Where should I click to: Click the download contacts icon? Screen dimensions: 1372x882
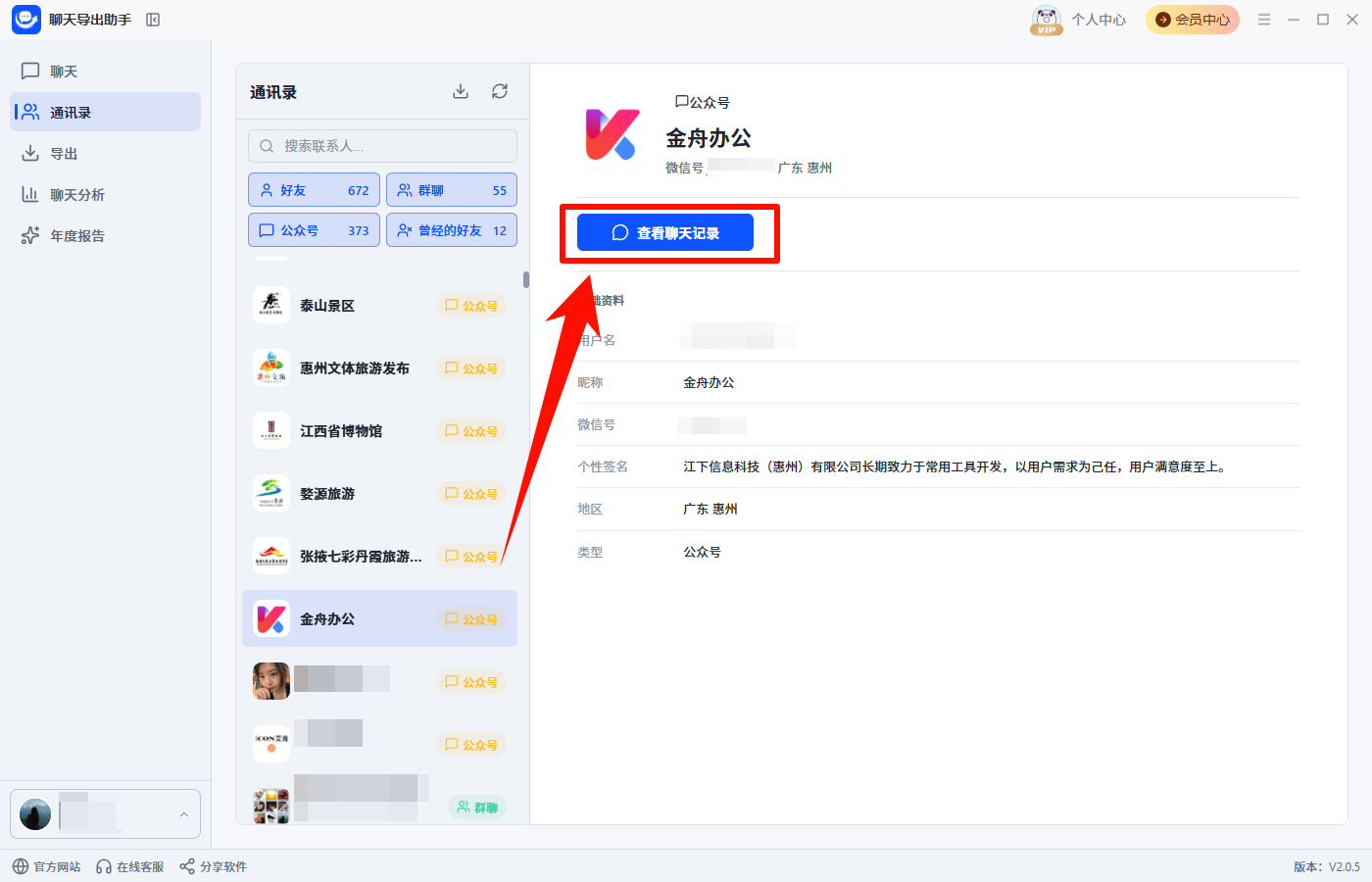461,91
